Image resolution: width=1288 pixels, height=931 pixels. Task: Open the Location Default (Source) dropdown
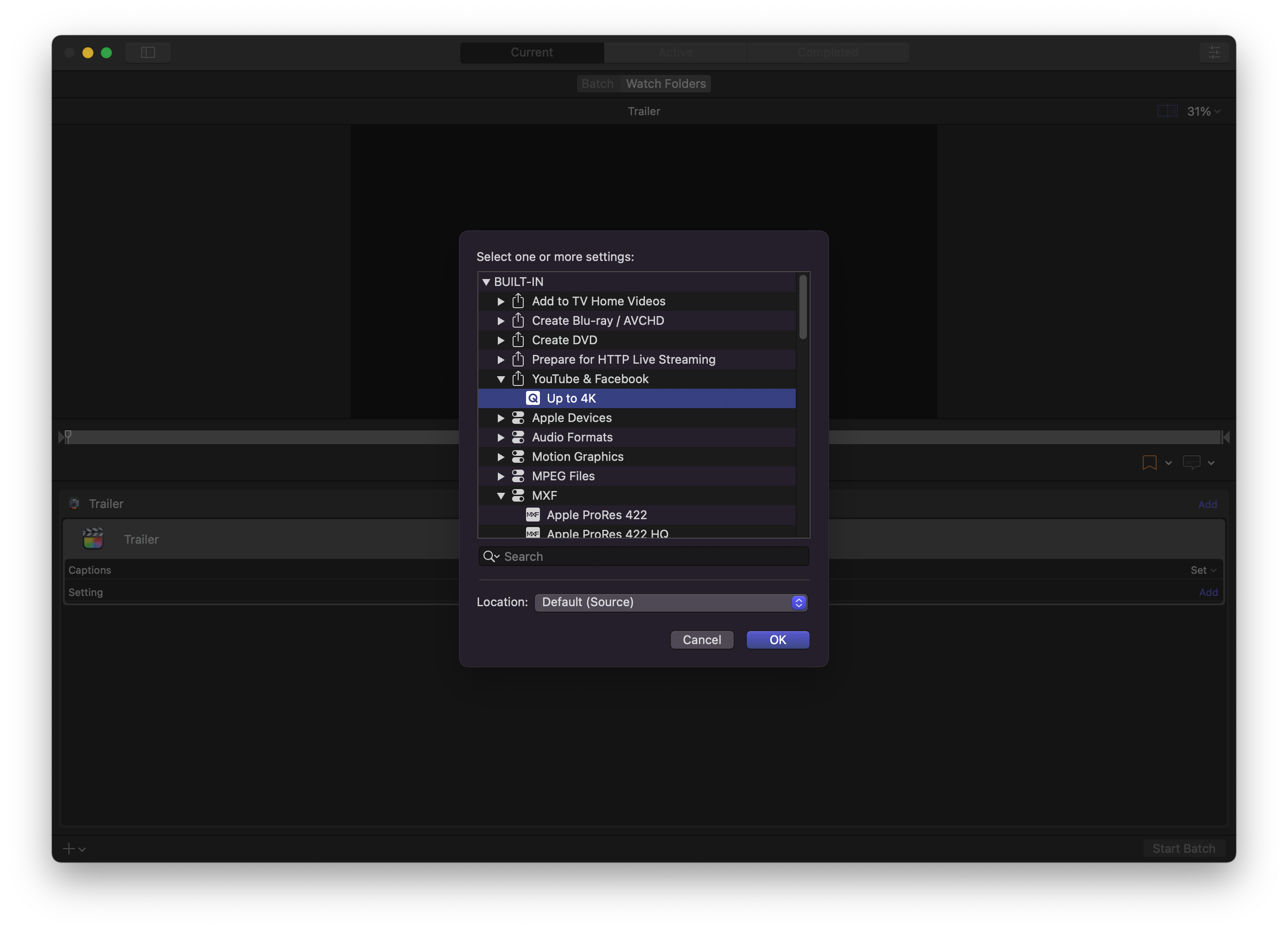tap(671, 602)
